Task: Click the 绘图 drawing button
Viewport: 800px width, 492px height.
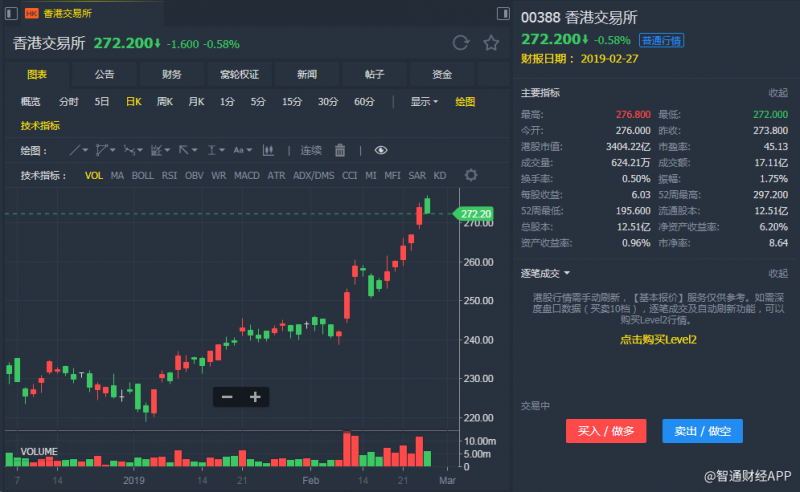Action: coord(465,102)
